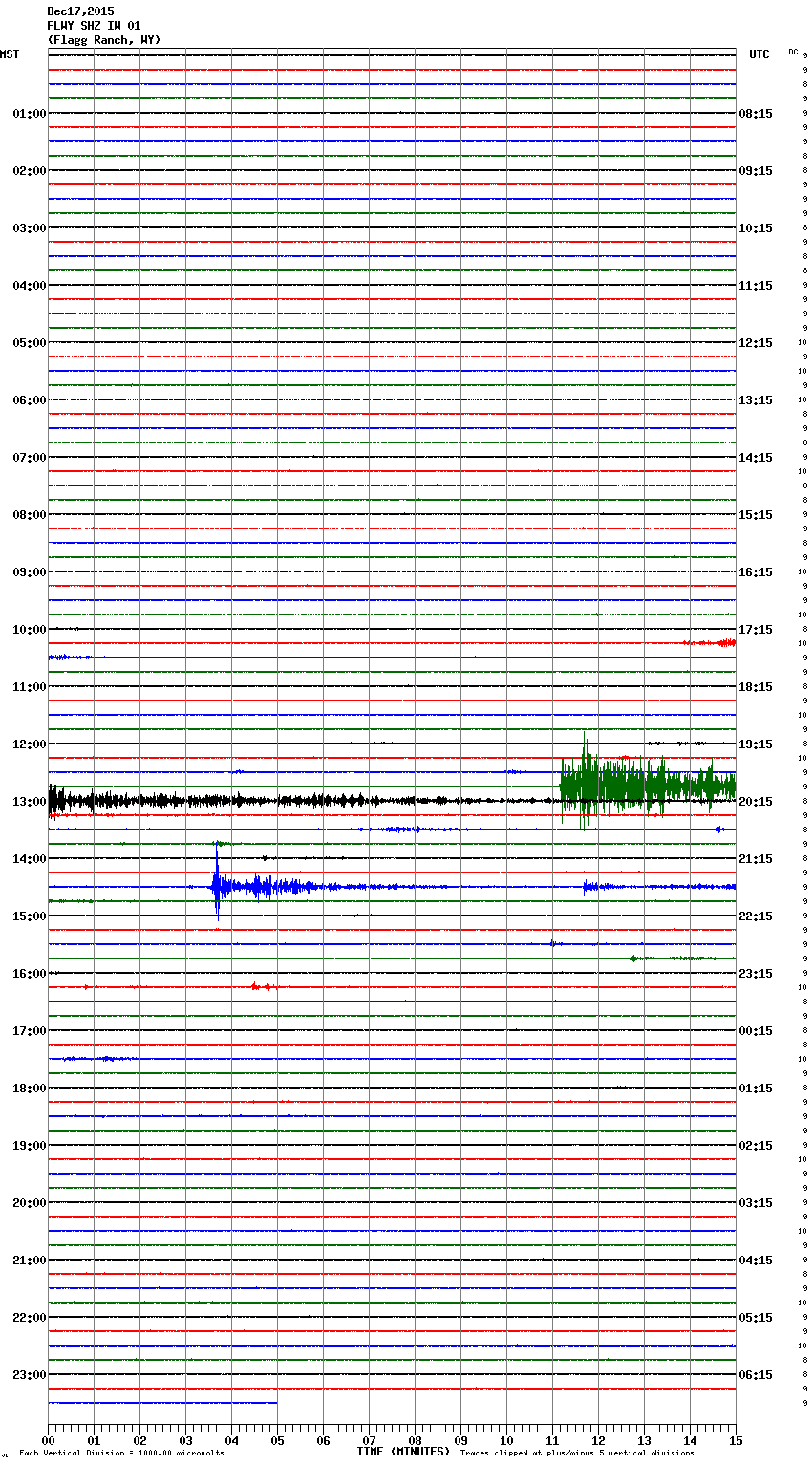This screenshot has width=812, height=1466.
Task: Click the minute-axis tick label 08
Action: pos(415,1441)
